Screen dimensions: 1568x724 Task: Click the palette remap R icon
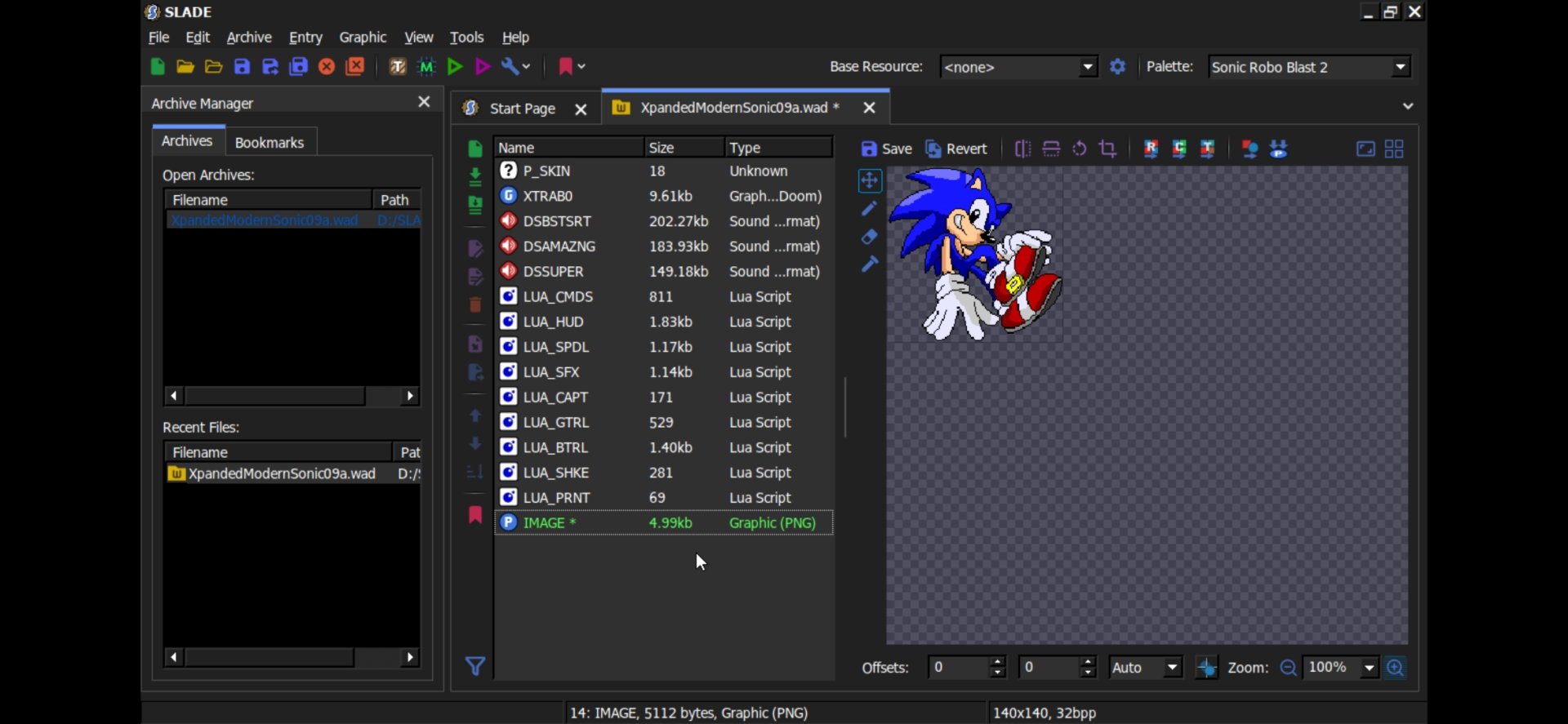pos(1151,149)
